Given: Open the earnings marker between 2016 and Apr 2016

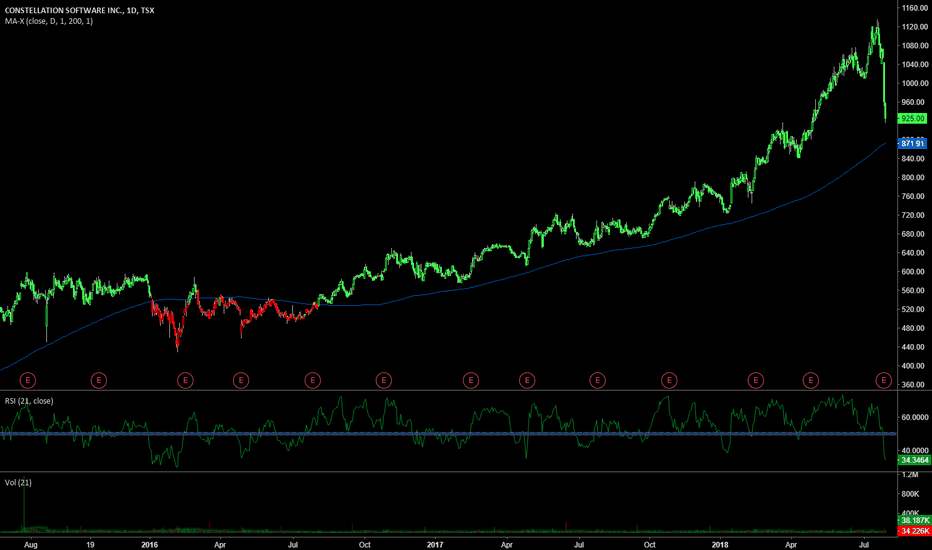Looking at the screenshot, I should [x=185, y=380].
